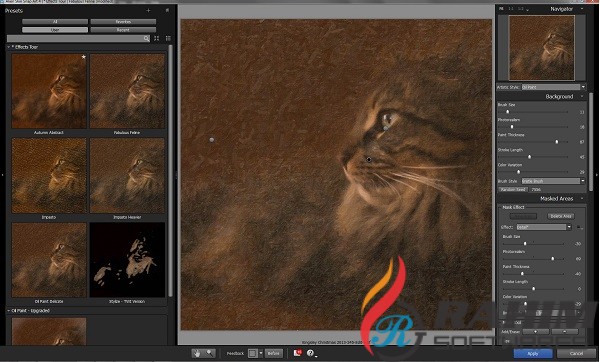Open the help question mark icon

coord(310,353)
